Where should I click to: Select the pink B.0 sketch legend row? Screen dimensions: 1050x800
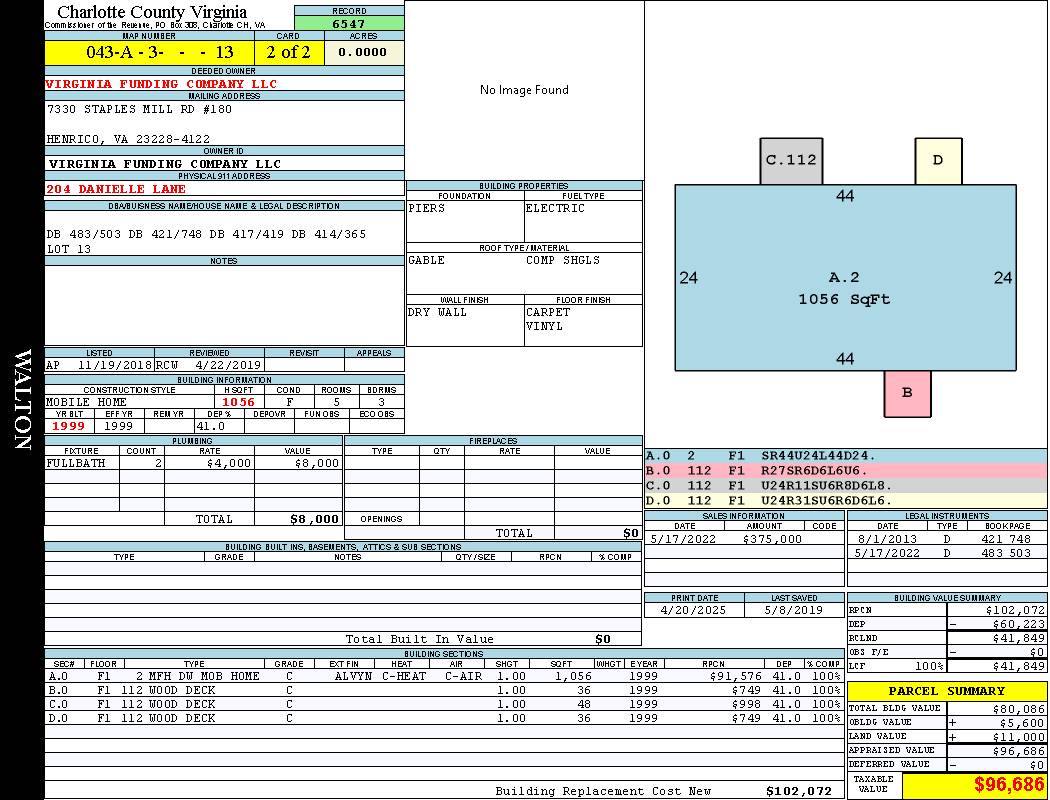[x=845, y=469]
